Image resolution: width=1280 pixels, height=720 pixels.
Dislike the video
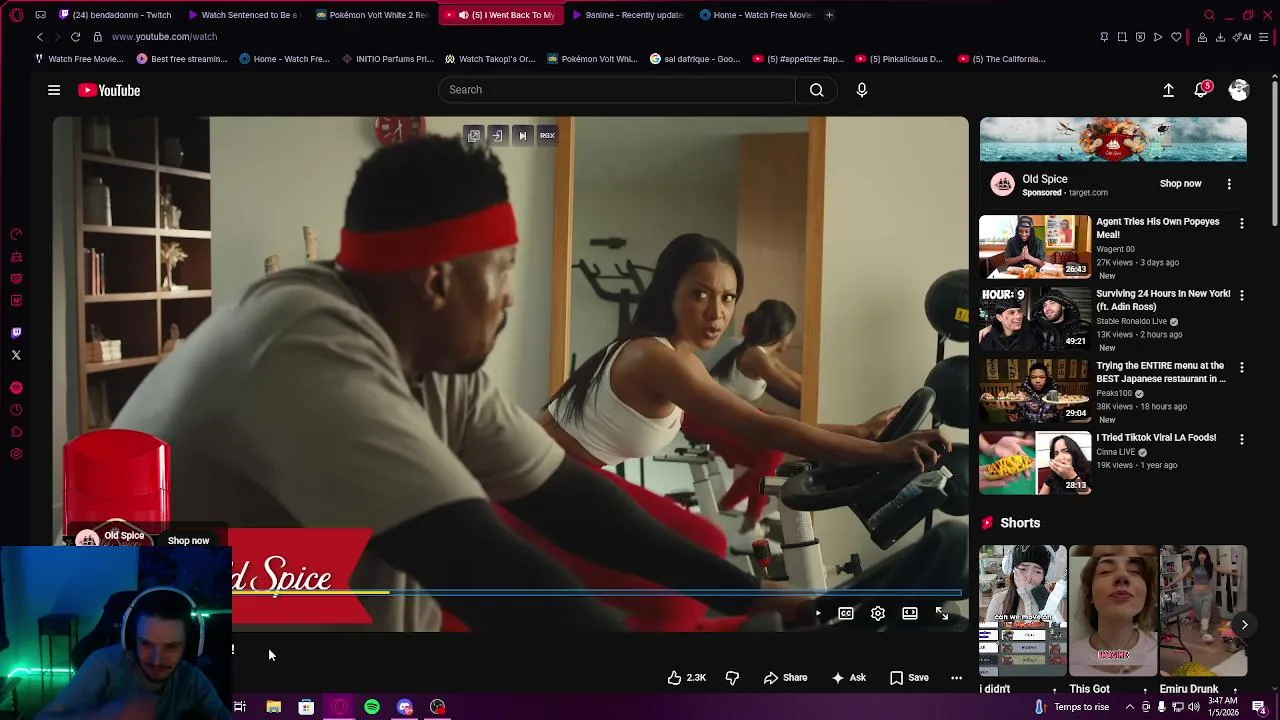[732, 678]
